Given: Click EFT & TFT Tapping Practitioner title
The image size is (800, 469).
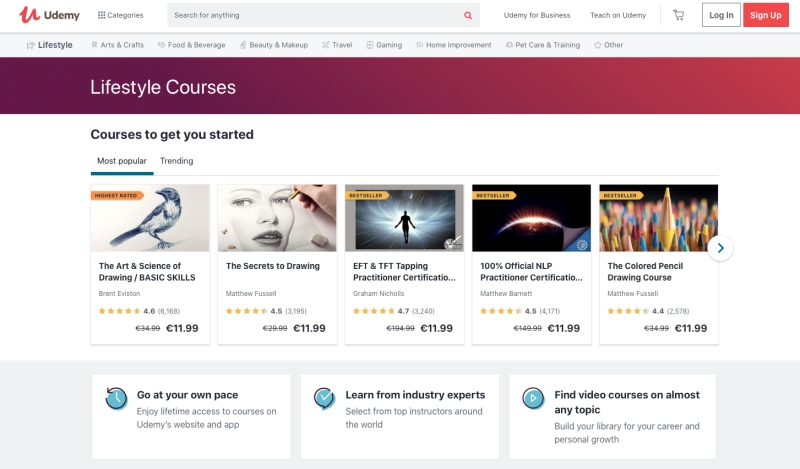Looking at the screenshot, I should click(404, 271).
